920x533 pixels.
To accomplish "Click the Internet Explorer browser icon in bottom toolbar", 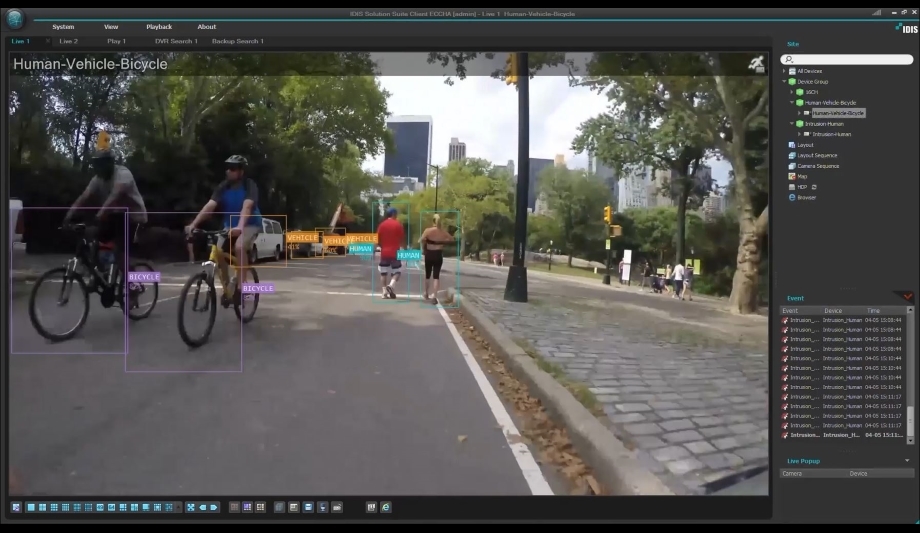I will point(386,507).
